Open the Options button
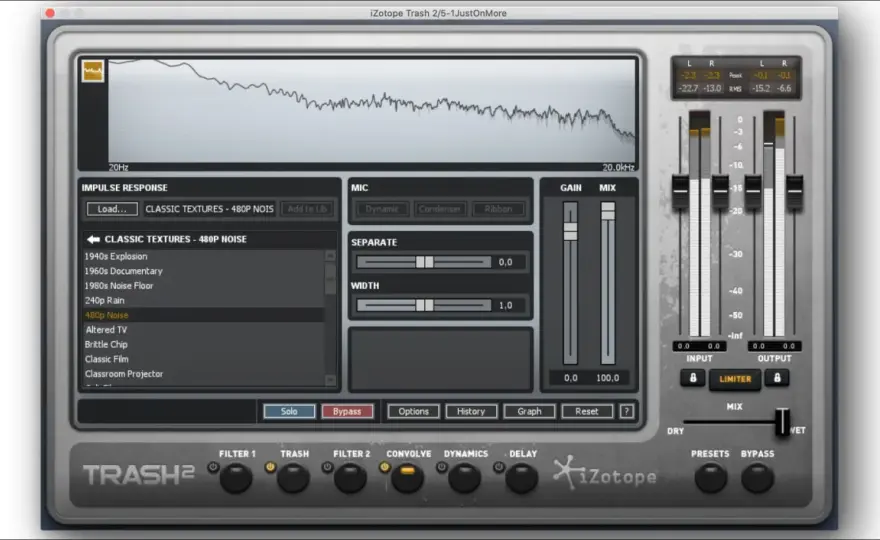 coord(414,411)
